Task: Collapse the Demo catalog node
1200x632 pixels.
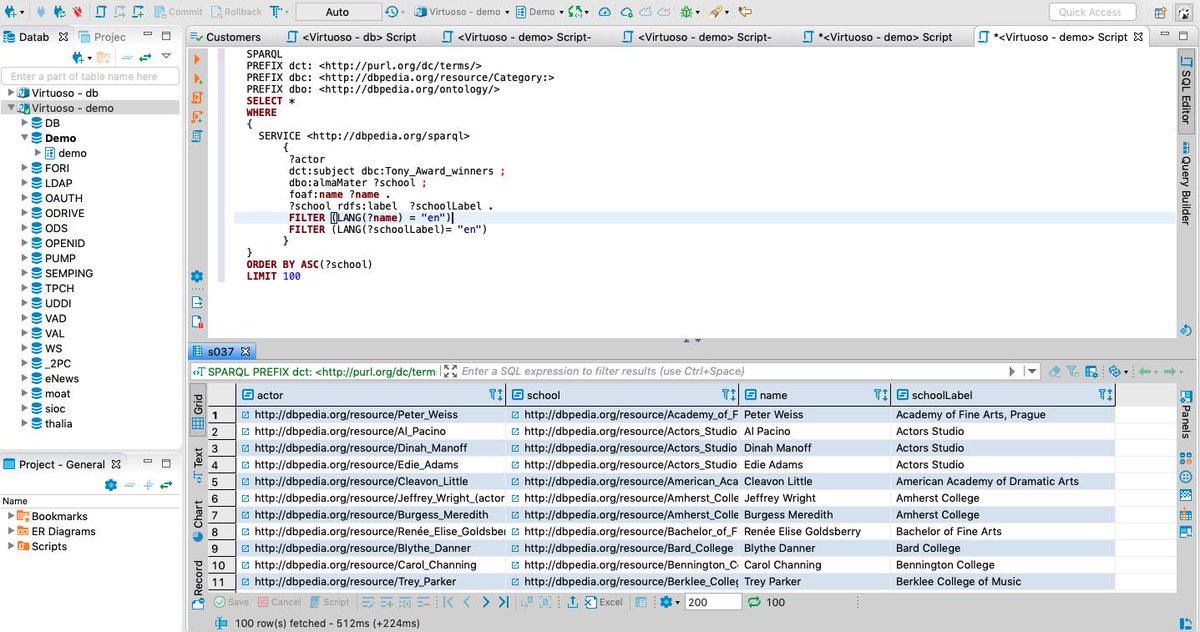Action: [x=24, y=138]
